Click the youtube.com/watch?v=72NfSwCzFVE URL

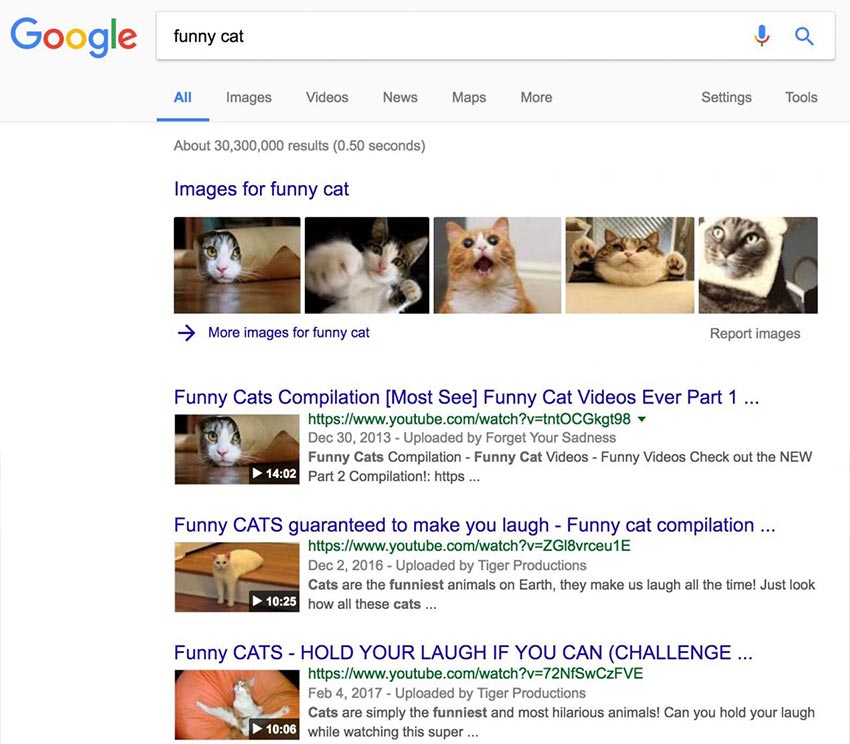475,674
